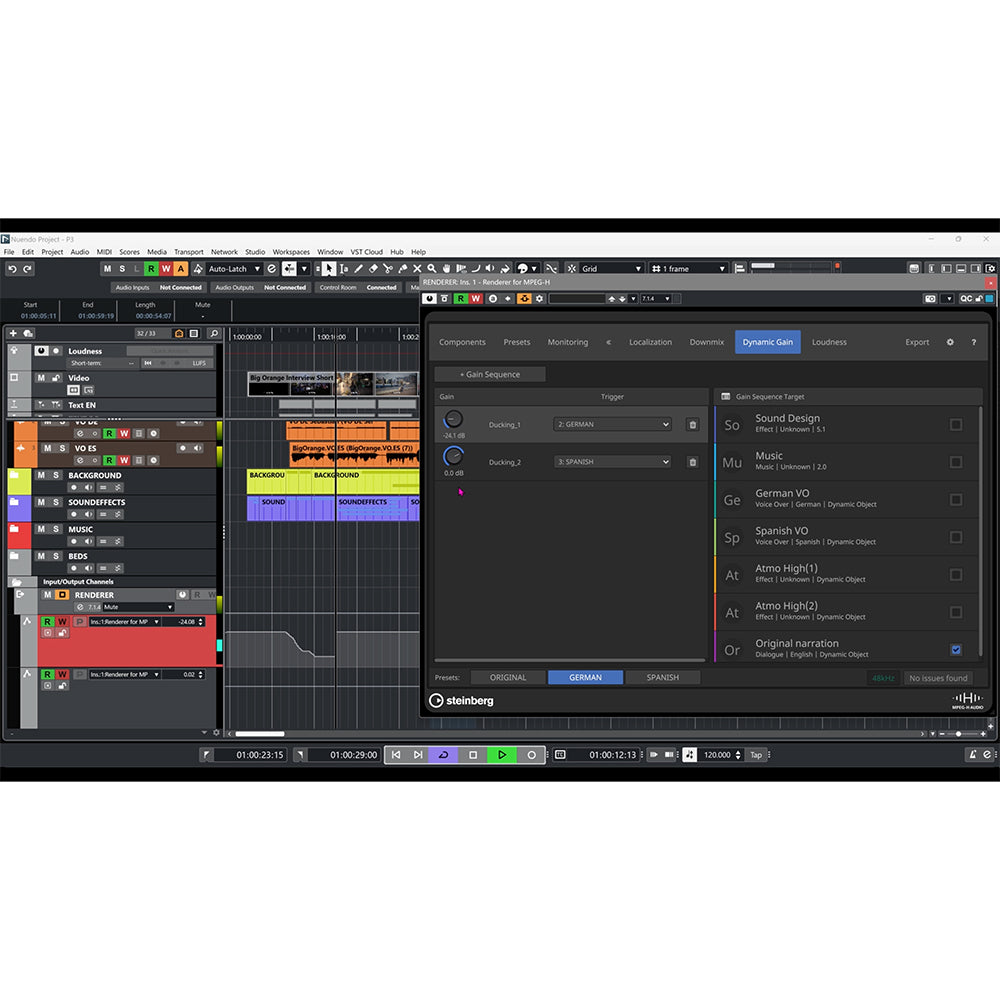Collapse the Input/Output Channels folder
This screenshot has width=1000, height=1000.
pos(17,582)
